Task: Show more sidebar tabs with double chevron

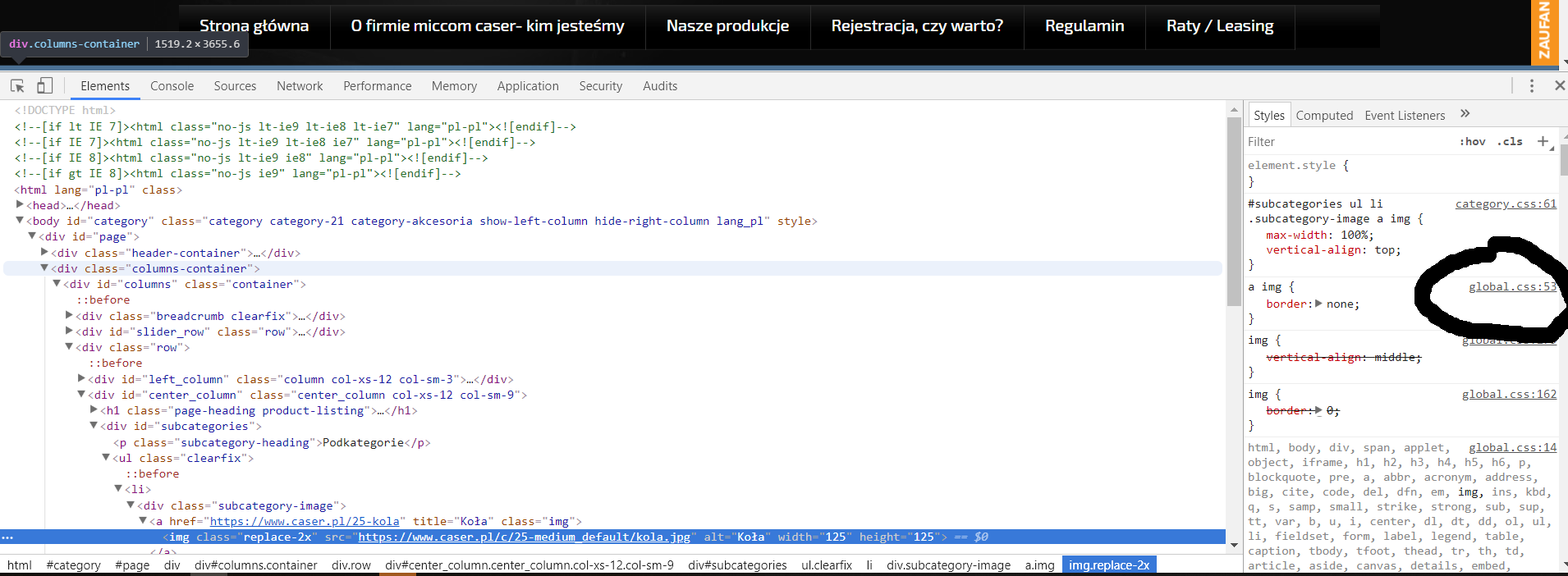Action: tap(1465, 114)
